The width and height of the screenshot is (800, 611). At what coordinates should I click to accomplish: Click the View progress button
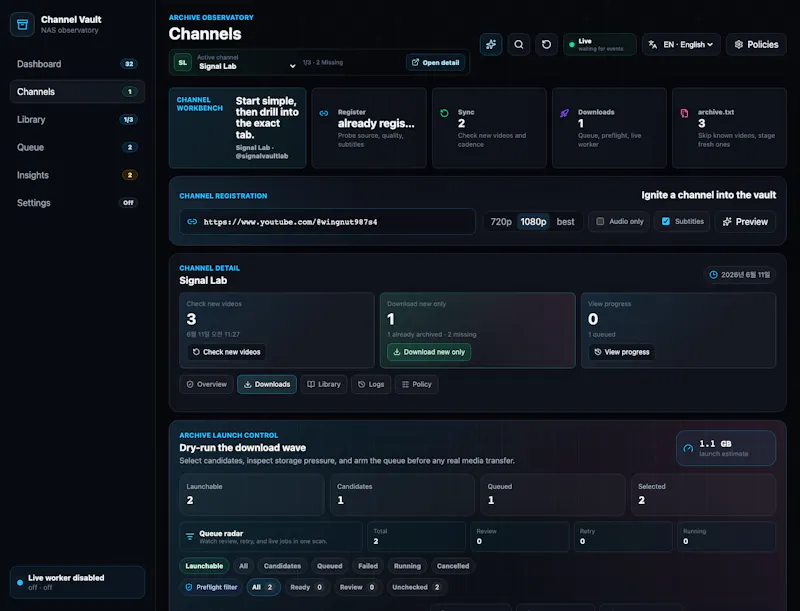pos(621,352)
